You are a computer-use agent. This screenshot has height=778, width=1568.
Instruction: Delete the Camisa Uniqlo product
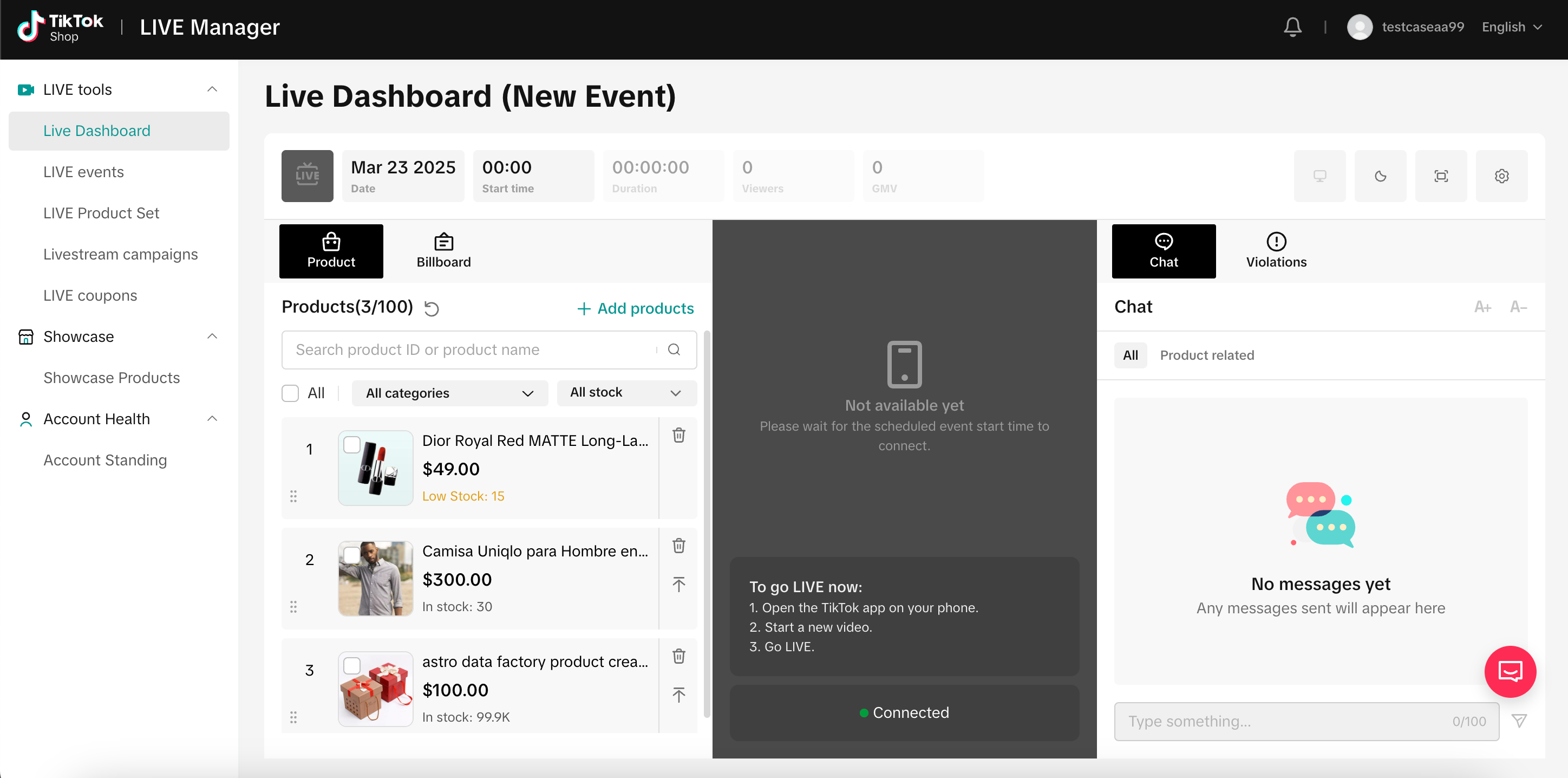pyautogui.click(x=679, y=545)
